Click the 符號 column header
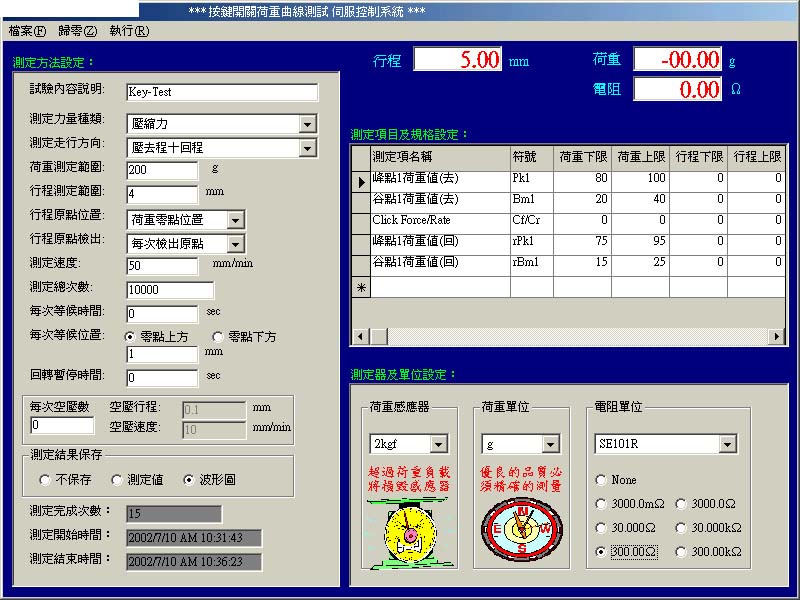The image size is (800, 600). click(532, 157)
